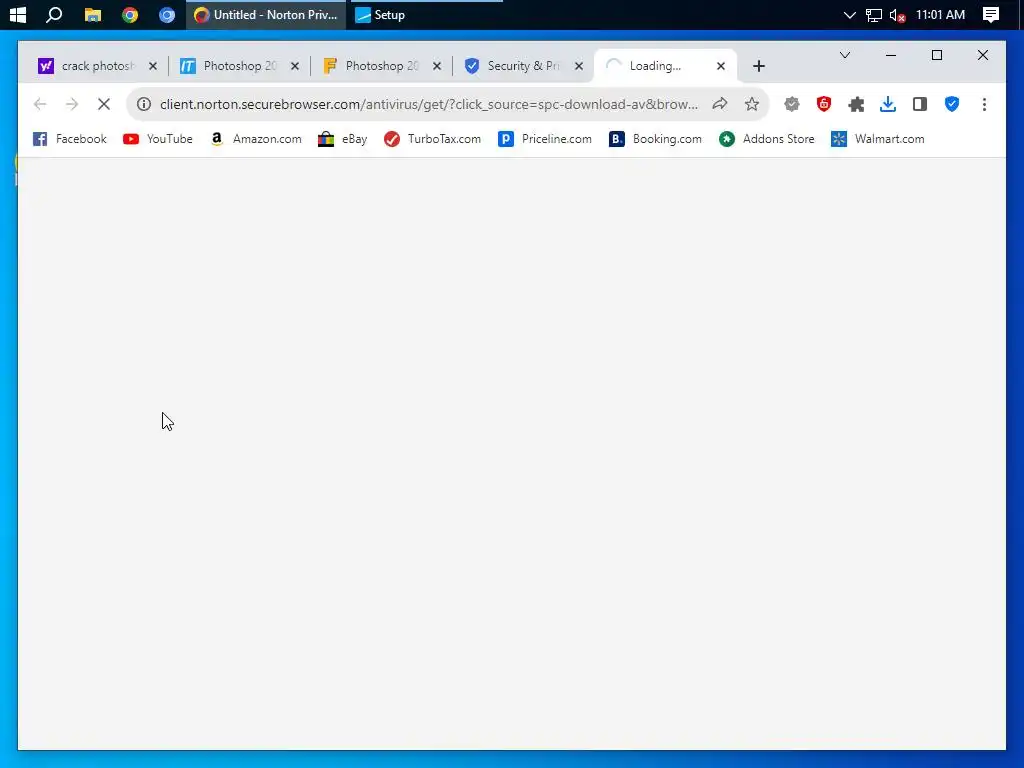Stop loading the current page

point(104,104)
